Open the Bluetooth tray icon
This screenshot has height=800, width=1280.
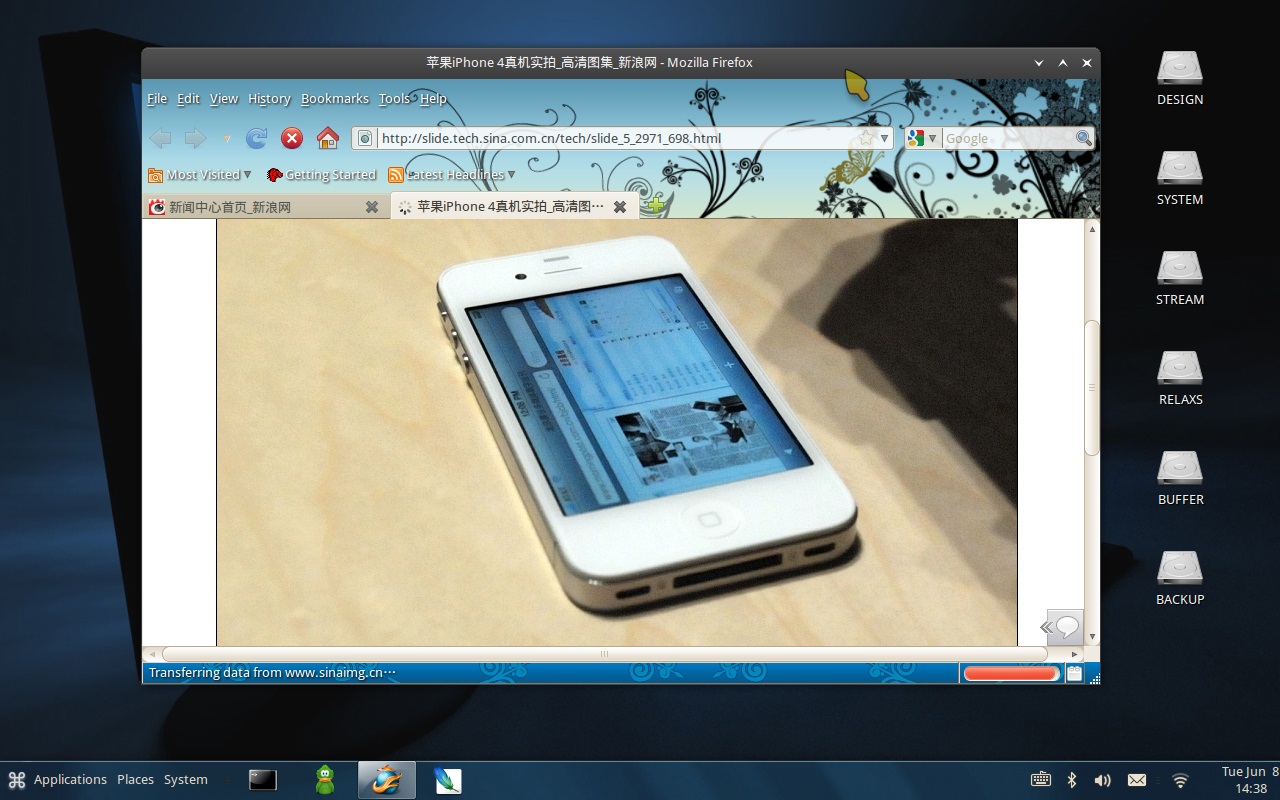pos(1072,780)
